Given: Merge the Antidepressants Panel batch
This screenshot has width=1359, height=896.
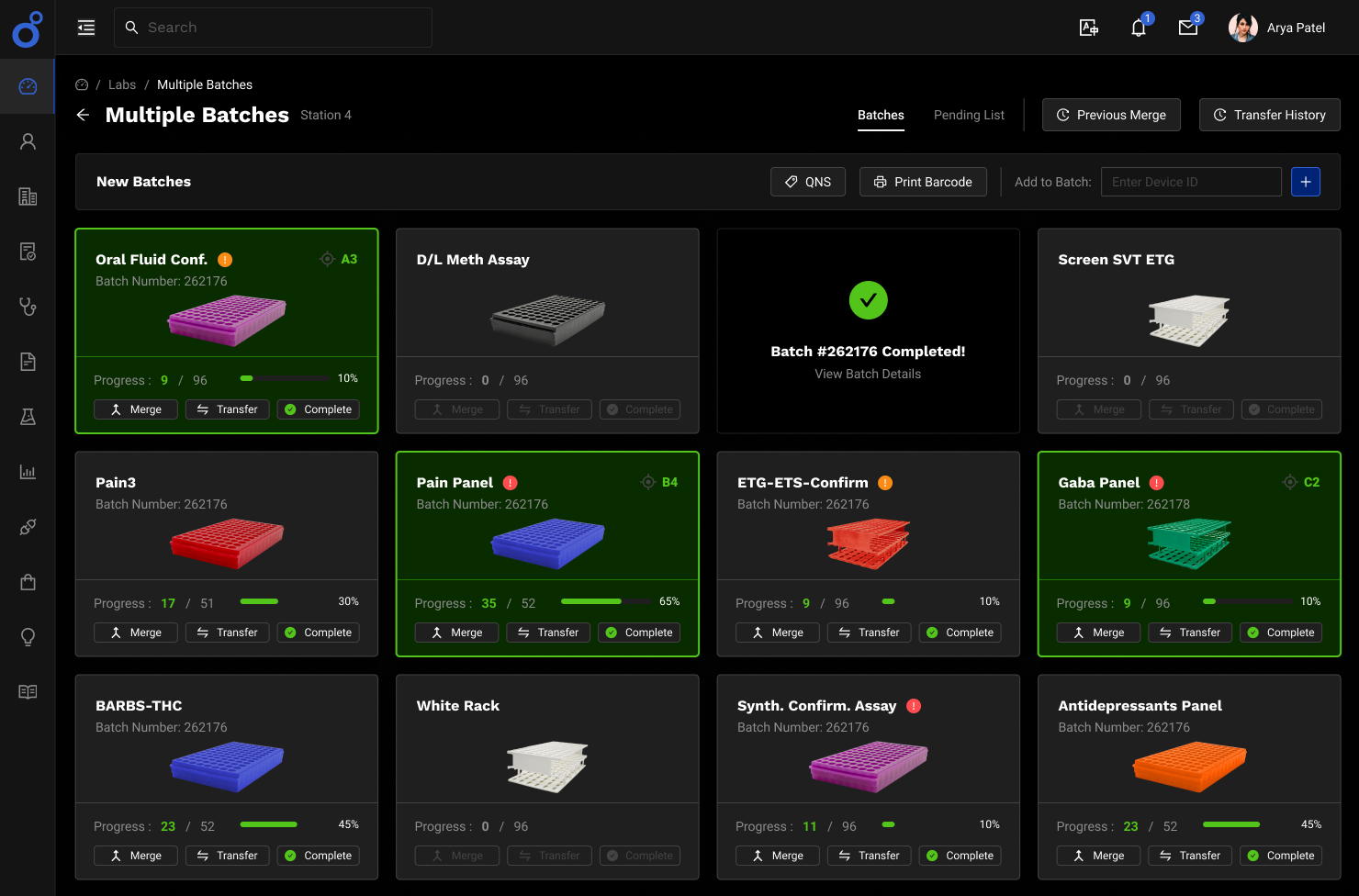Looking at the screenshot, I should pyautogui.click(x=1098, y=856).
